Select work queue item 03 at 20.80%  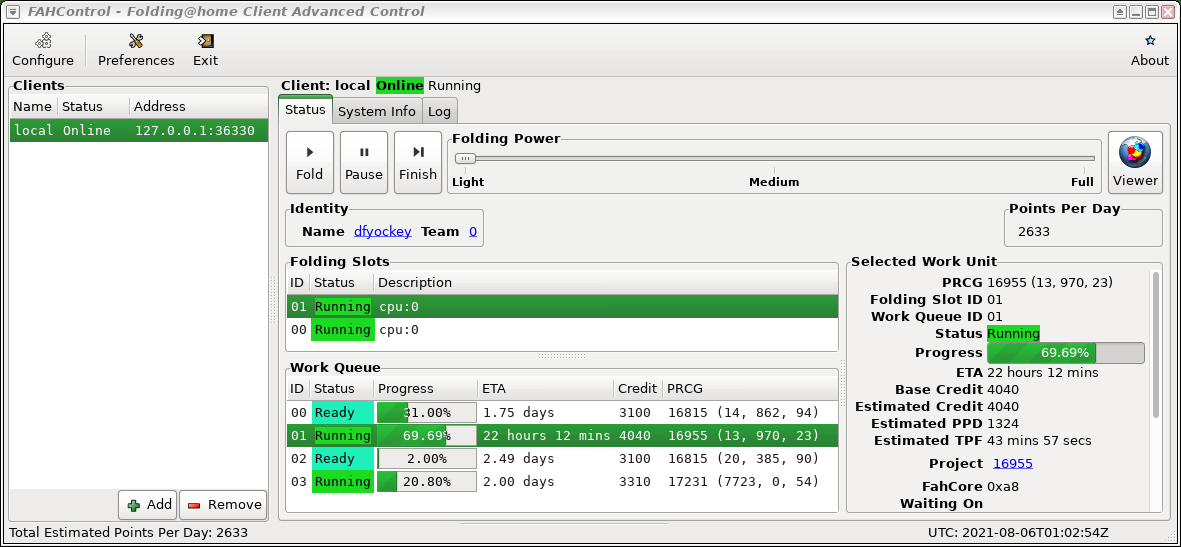[562, 481]
